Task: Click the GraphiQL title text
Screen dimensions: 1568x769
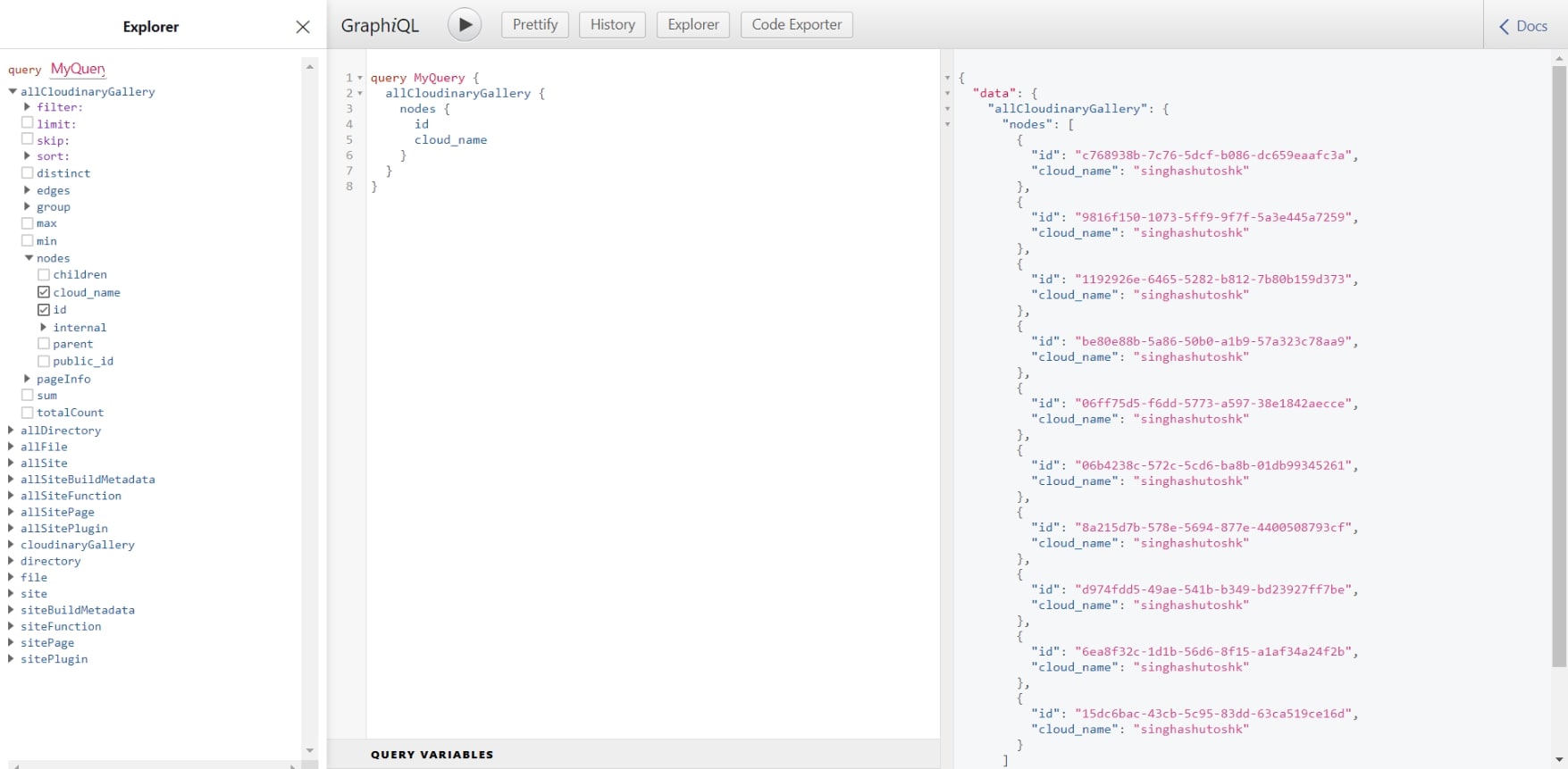Action: pyautogui.click(x=380, y=26)
